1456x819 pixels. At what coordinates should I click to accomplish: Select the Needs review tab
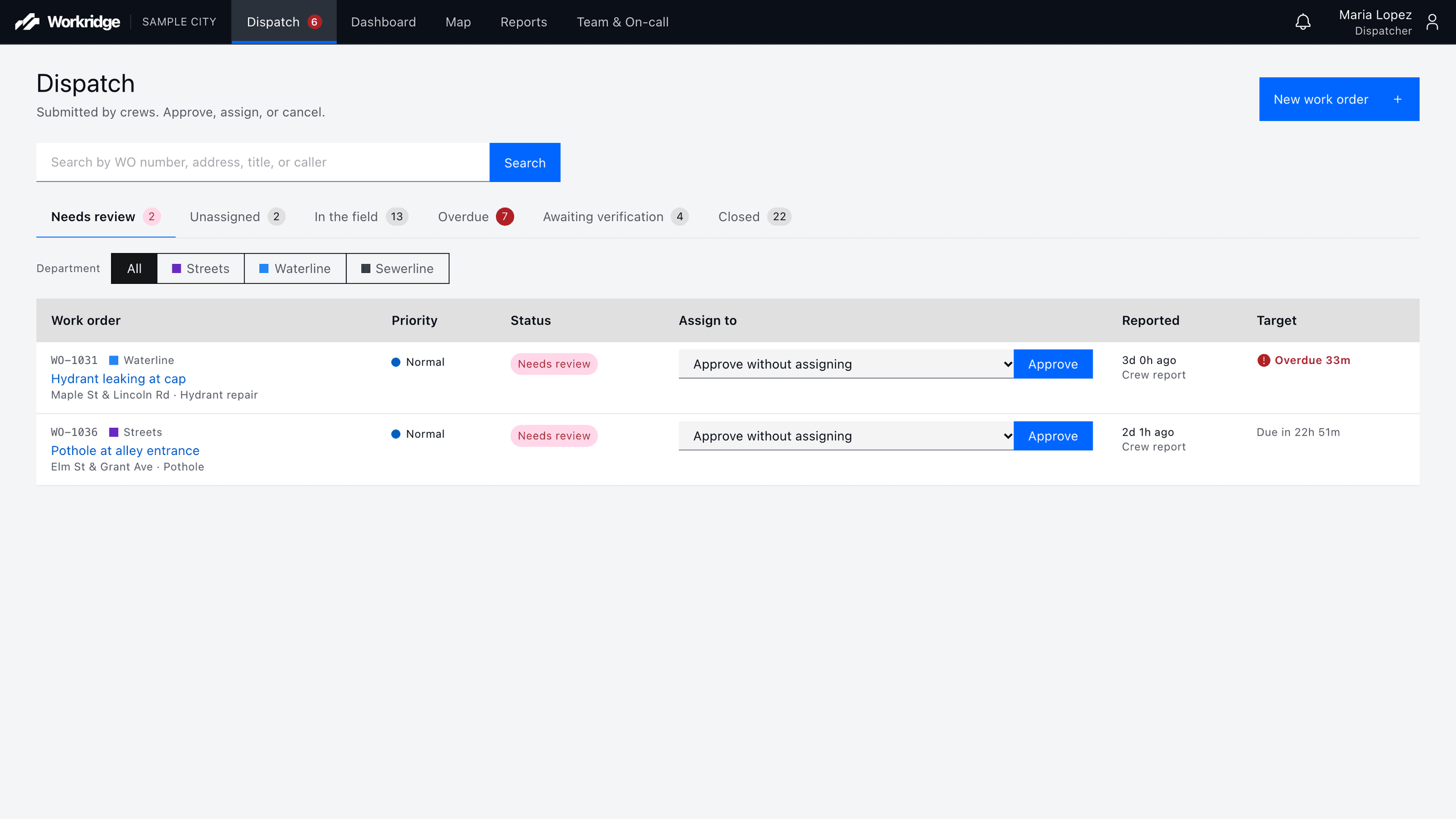point(106,217)
